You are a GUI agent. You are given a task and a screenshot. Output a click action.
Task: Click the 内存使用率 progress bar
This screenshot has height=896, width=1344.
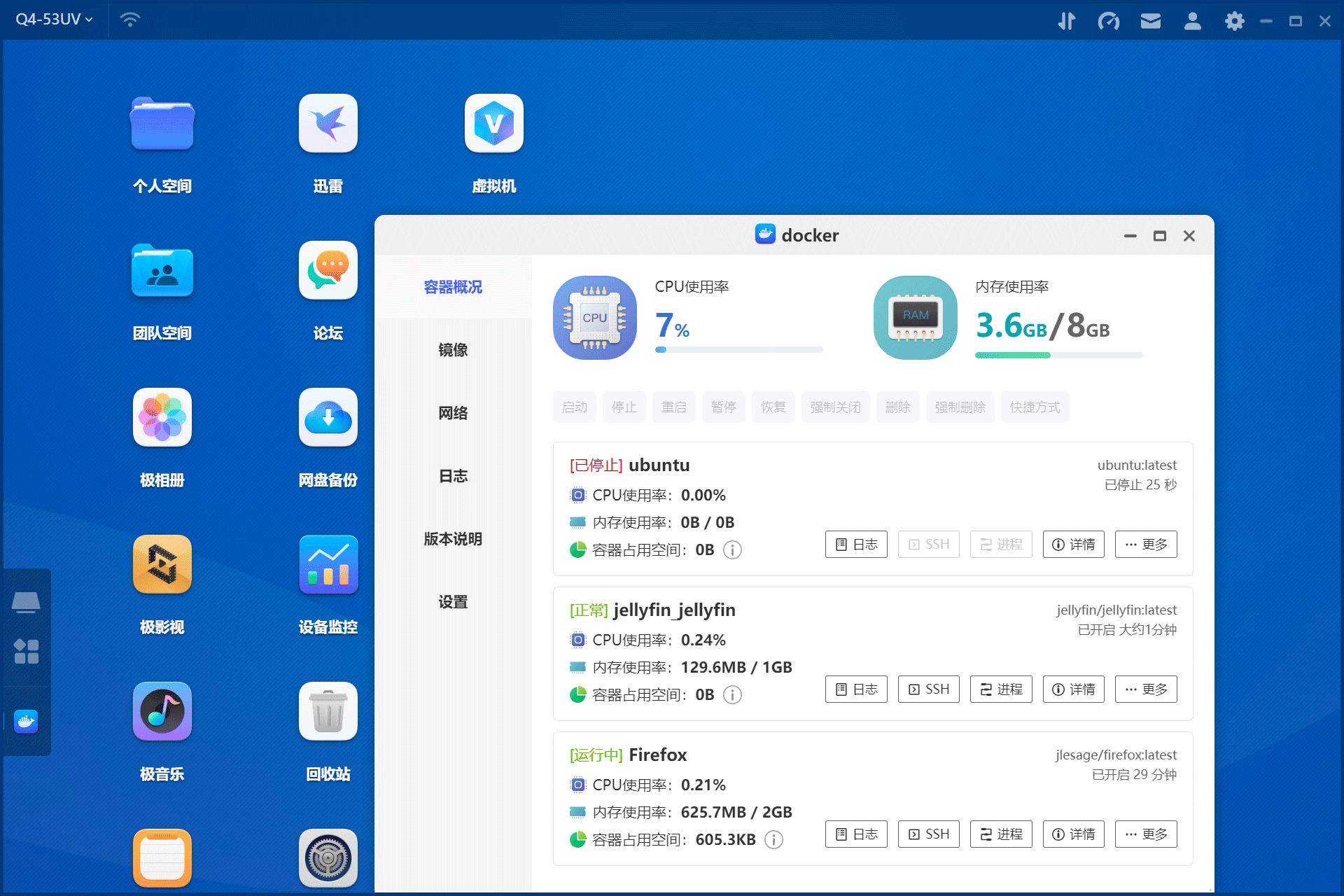[1058, 355]
